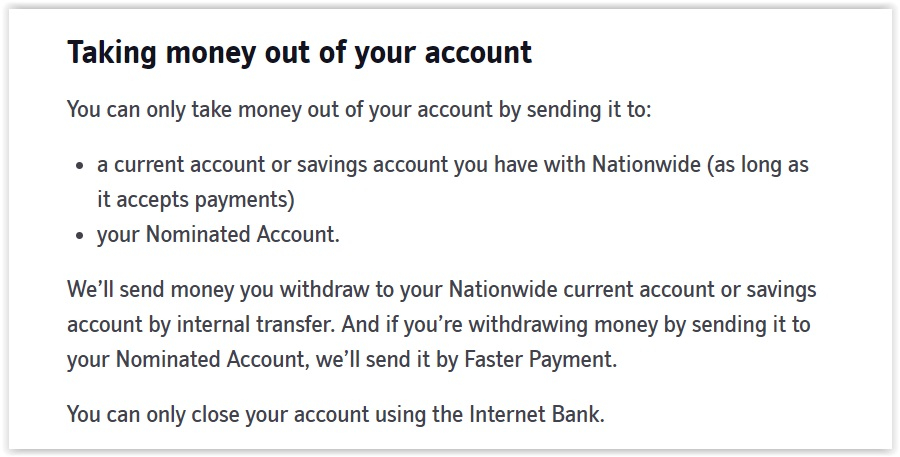The image size is (900, 457).
Task: Click the word "account" in the heading
Action: (x=478, y=53)
